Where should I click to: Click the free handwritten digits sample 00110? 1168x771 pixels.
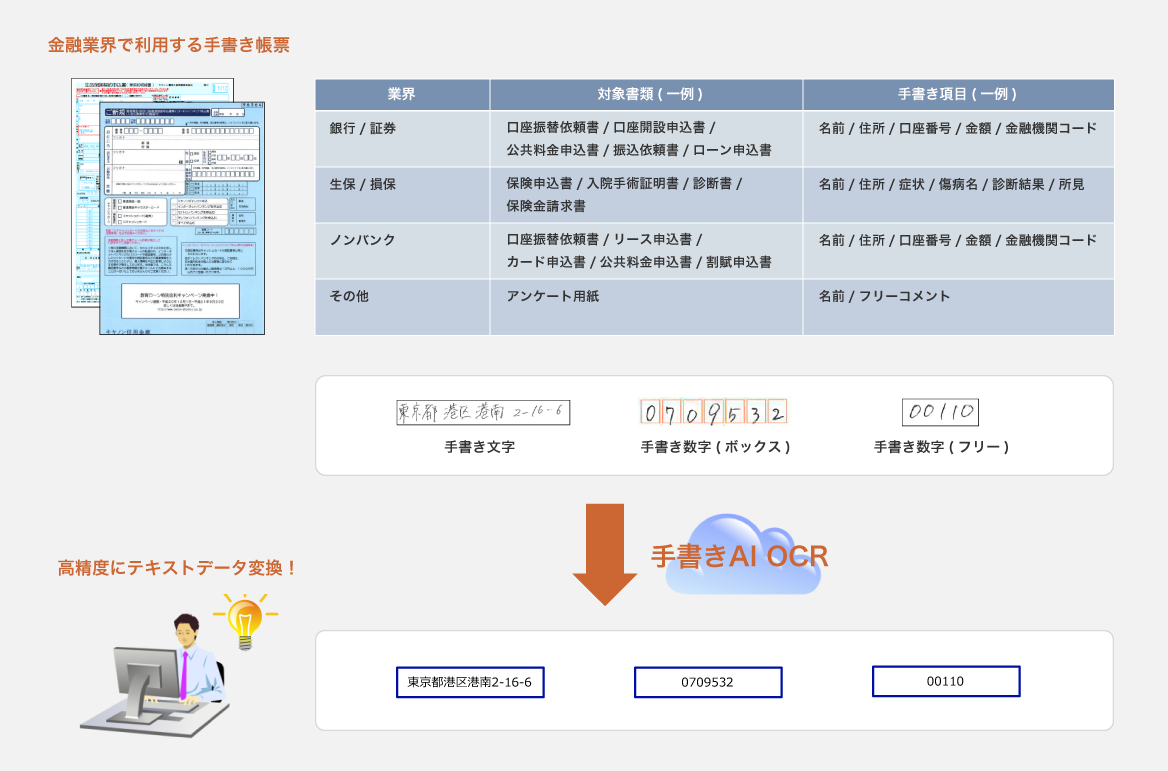[940, 412]
